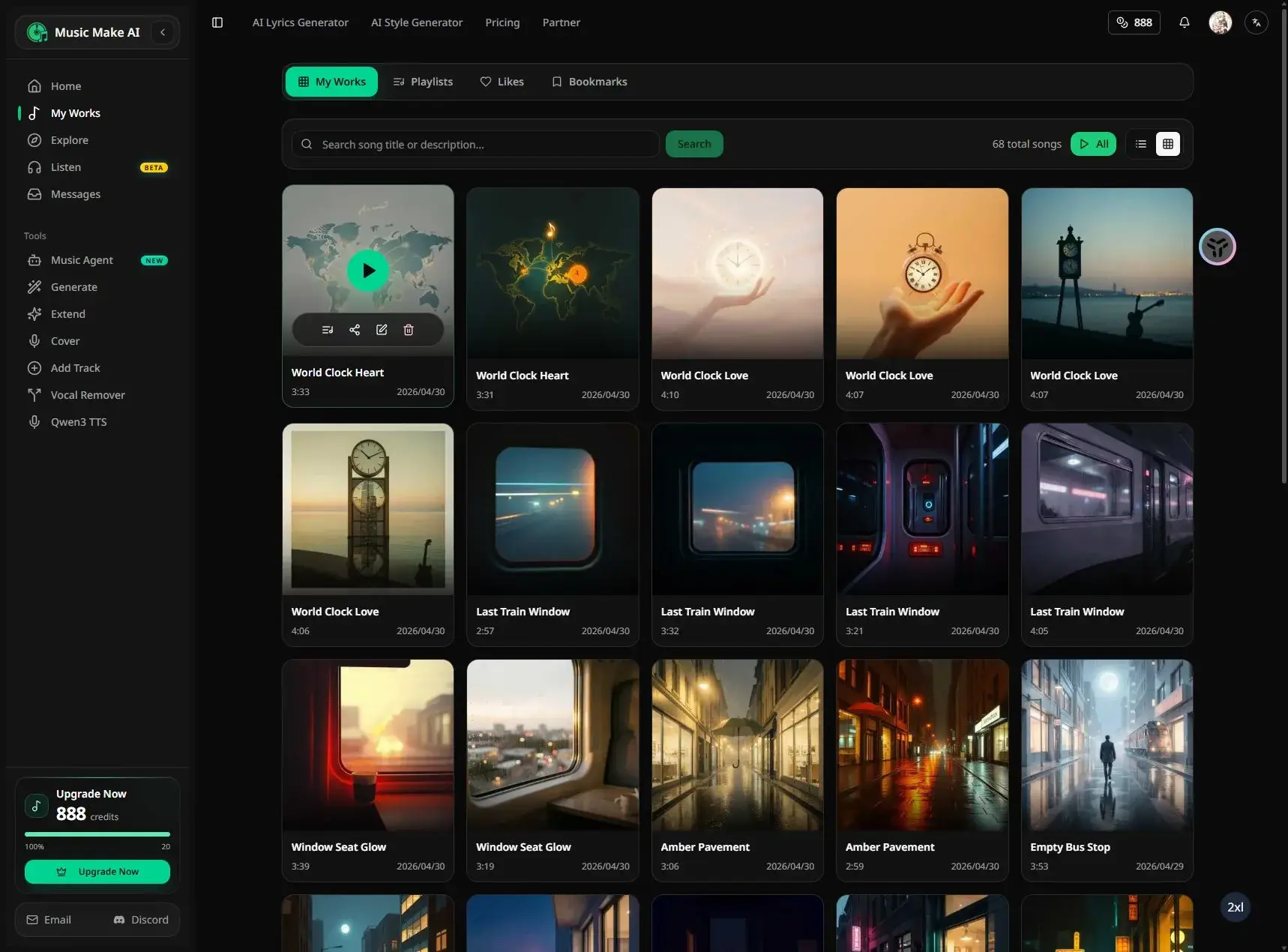The image size is (1288, 952).
Task: Click the Upgrade Now green button
Action: (97, 872)
